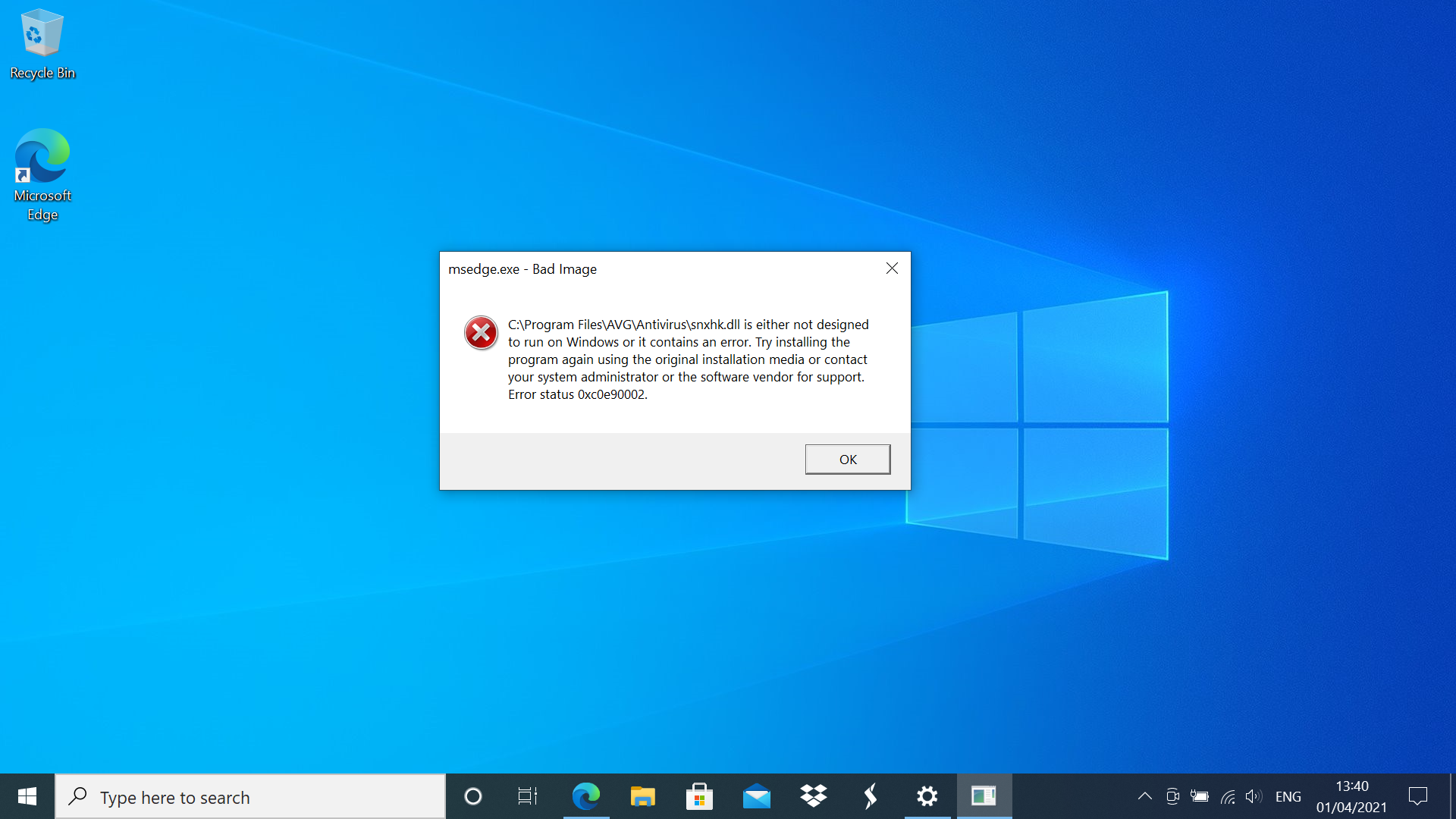This screenshot has width=1456, height=819.
Task: Click the taskbar search box
Action: pyautogui.click(x=250, y=797)
